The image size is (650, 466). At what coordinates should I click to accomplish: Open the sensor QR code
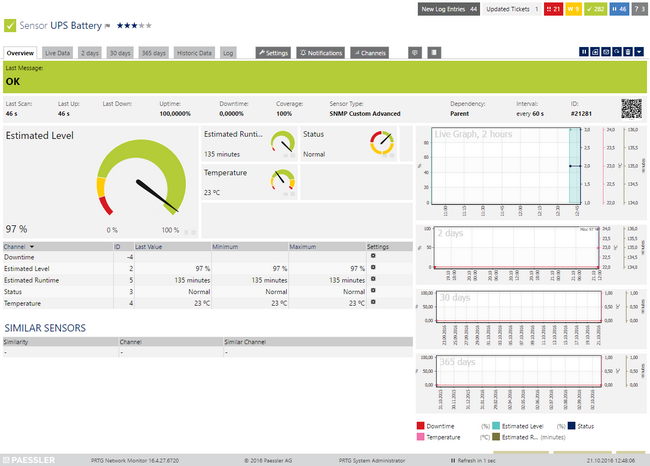pyautogui.click(x=631, y=109)
